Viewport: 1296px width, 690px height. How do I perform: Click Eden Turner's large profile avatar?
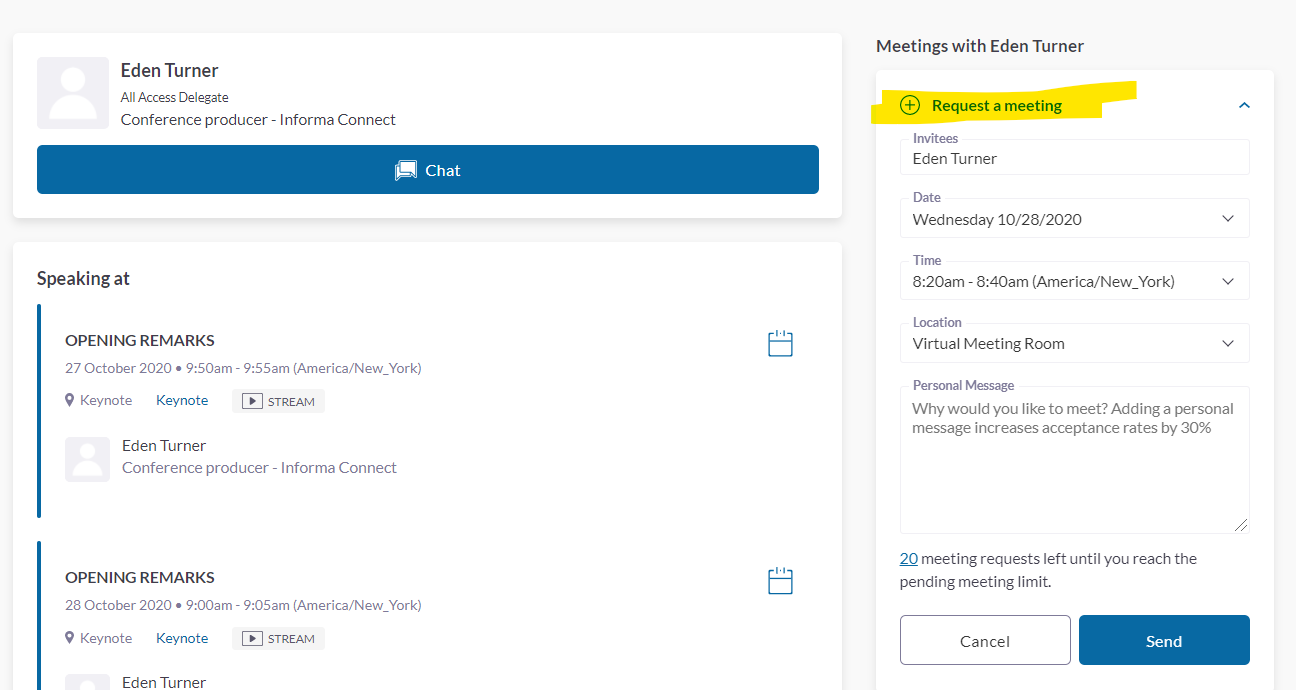pos(73,93)
